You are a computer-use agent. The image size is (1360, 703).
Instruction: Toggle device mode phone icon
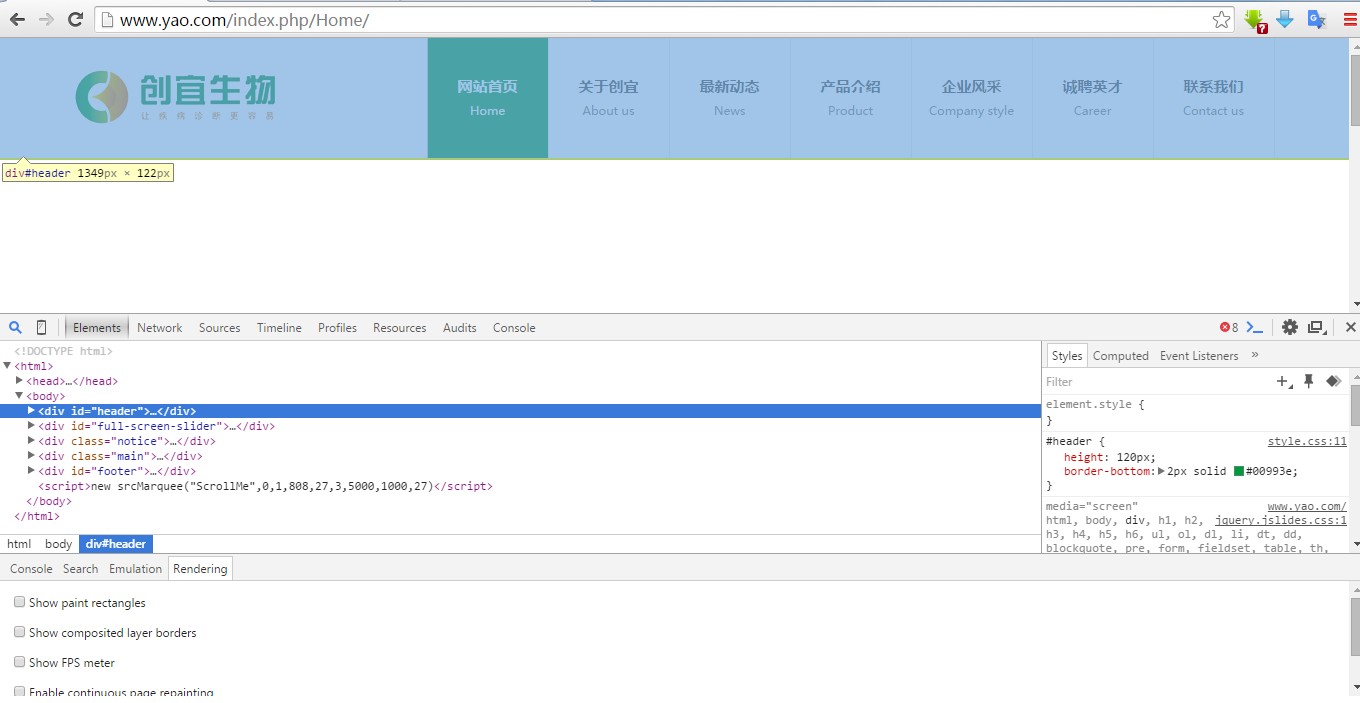point(41,327)
